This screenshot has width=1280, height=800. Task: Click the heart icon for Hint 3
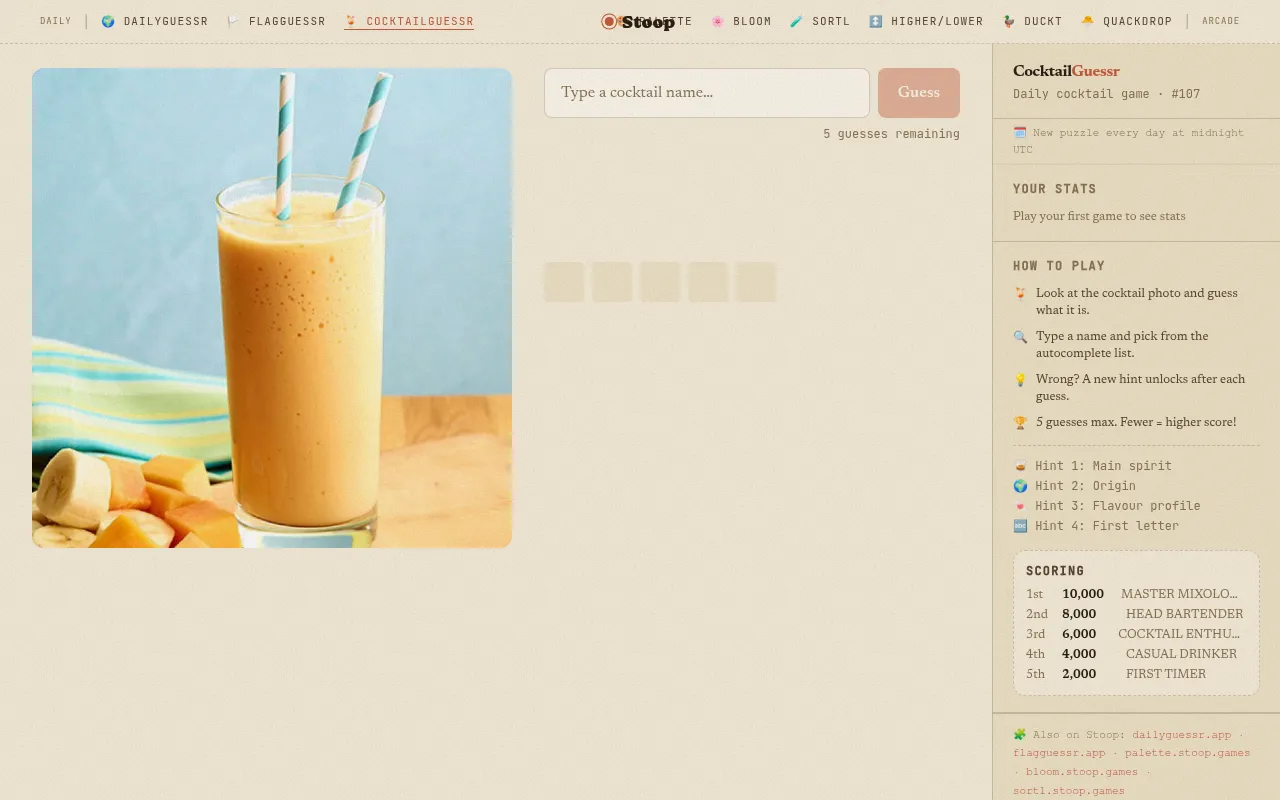pyautogui.click(x=1020, y=506)
